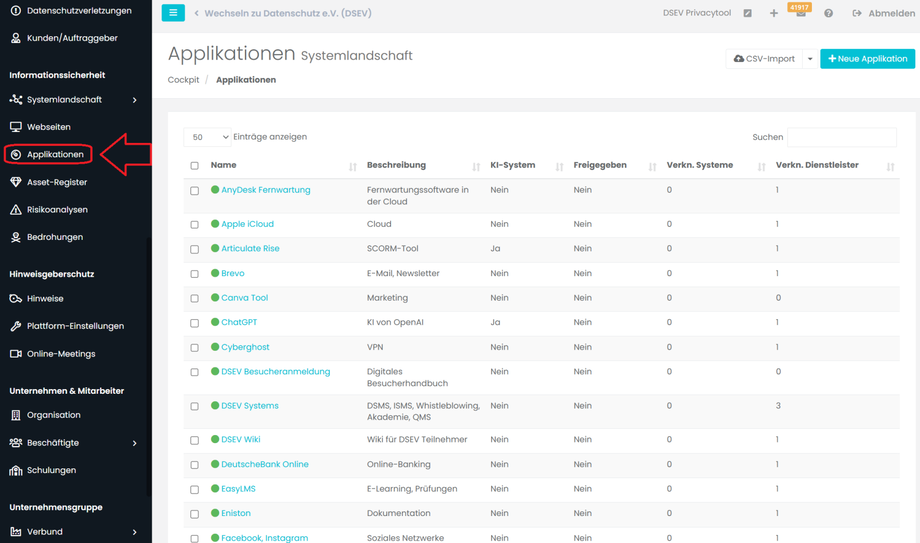Open Online-Meetings in the sidebar
This screenshot has width=920, height=543.
tap(60, 354)
